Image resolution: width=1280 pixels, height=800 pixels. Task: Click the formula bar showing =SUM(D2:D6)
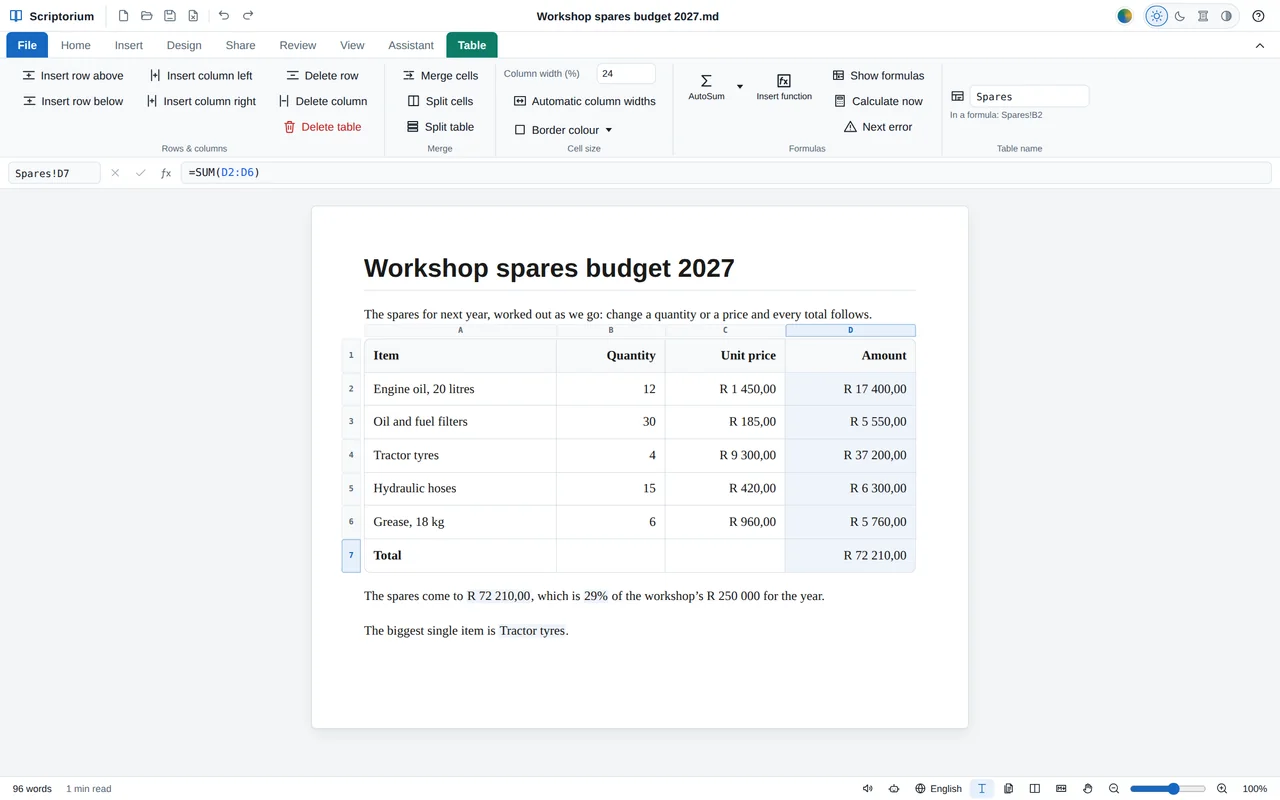tap(725, 173)
